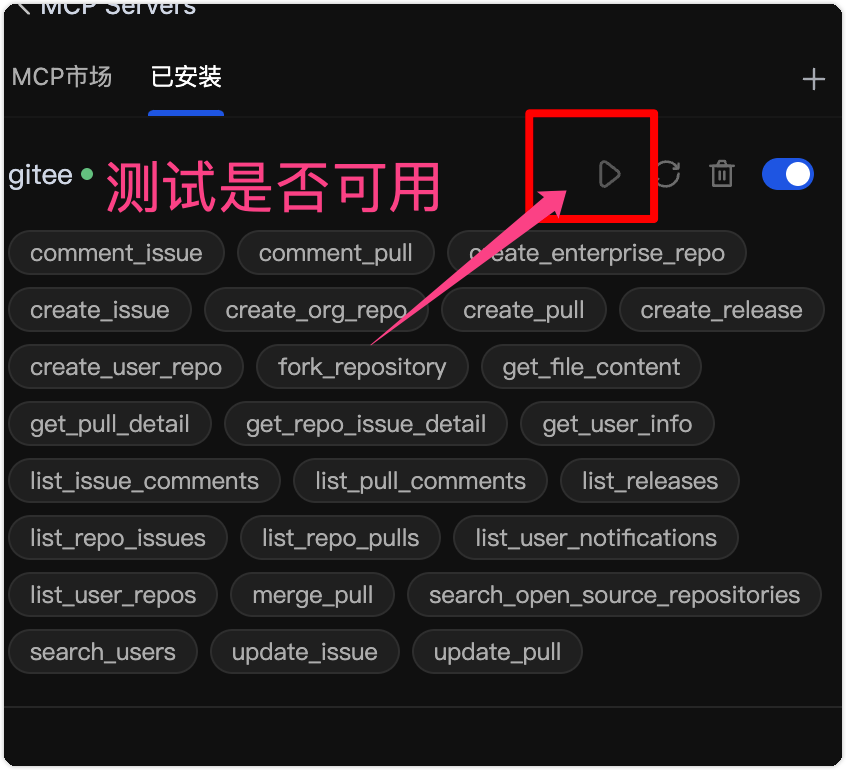Image resolution: width=846 pixels, height=770 pixels.
Task: Refresh the gitee MCP server
Action: pos(669,174)
